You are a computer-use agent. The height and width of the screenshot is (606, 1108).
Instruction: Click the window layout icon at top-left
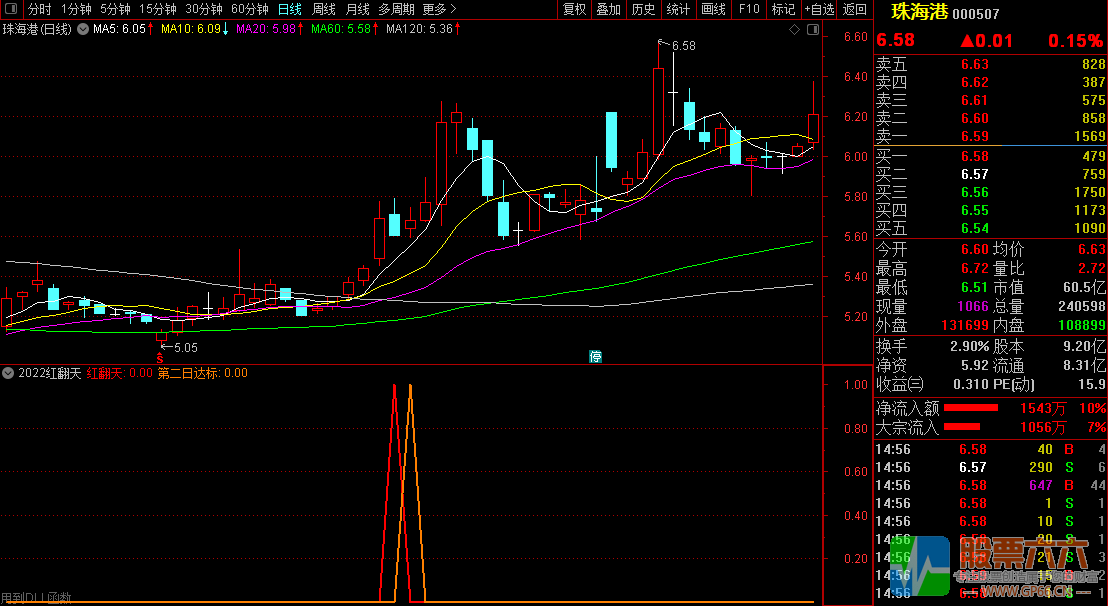[x=10, y=9]
